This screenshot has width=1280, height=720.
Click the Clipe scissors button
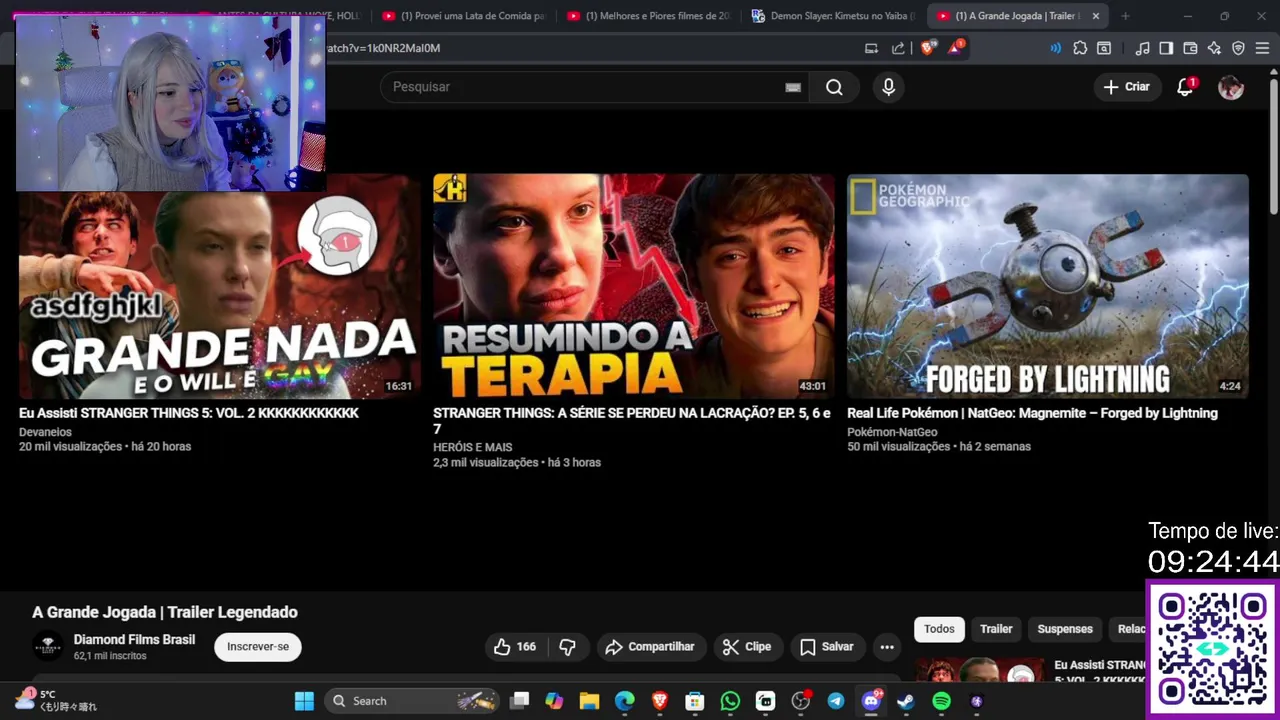click(747, 647)
